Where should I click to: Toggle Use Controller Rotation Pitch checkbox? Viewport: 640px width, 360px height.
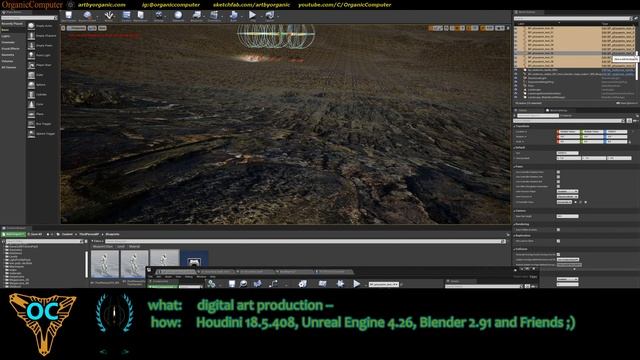[558, 172]
